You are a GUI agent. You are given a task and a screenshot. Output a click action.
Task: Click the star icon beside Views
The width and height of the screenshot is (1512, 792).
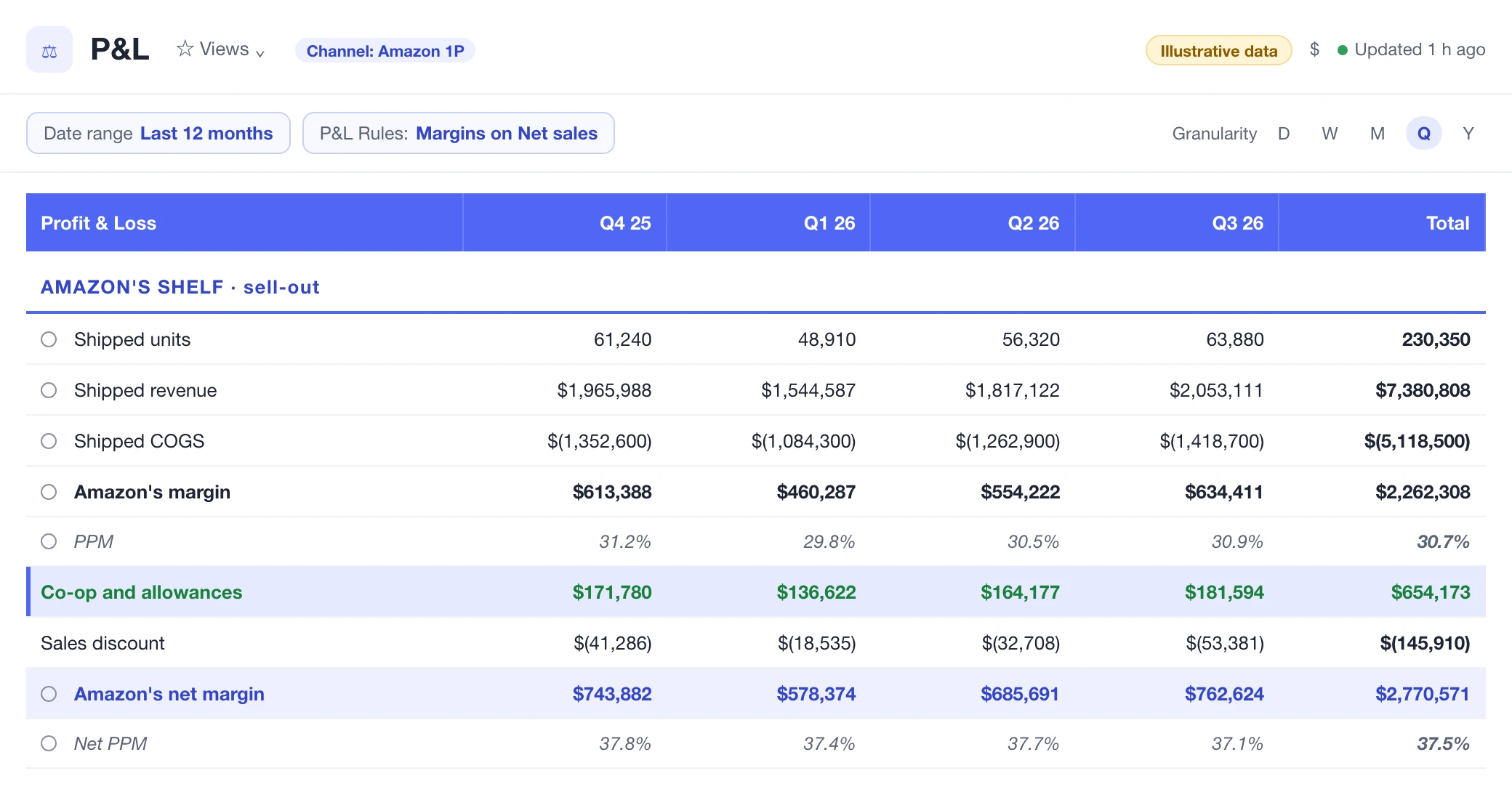click(185, 49)
